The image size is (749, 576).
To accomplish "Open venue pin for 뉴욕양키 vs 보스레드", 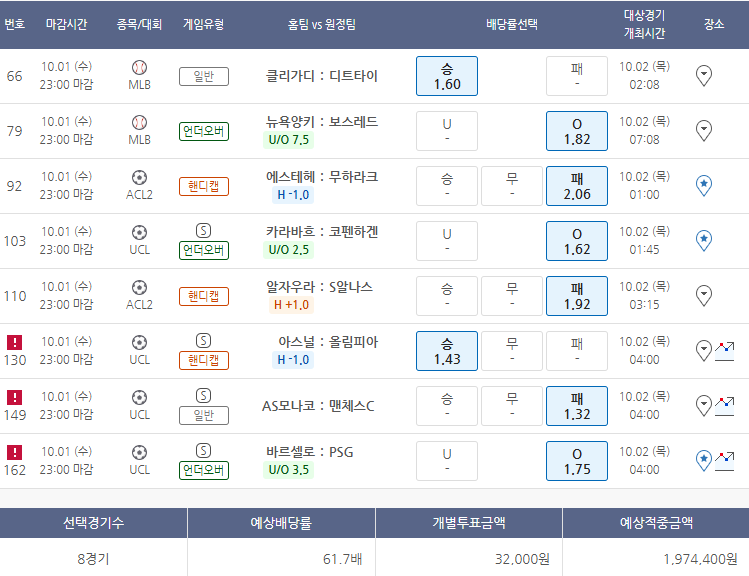I will (703, 130).
